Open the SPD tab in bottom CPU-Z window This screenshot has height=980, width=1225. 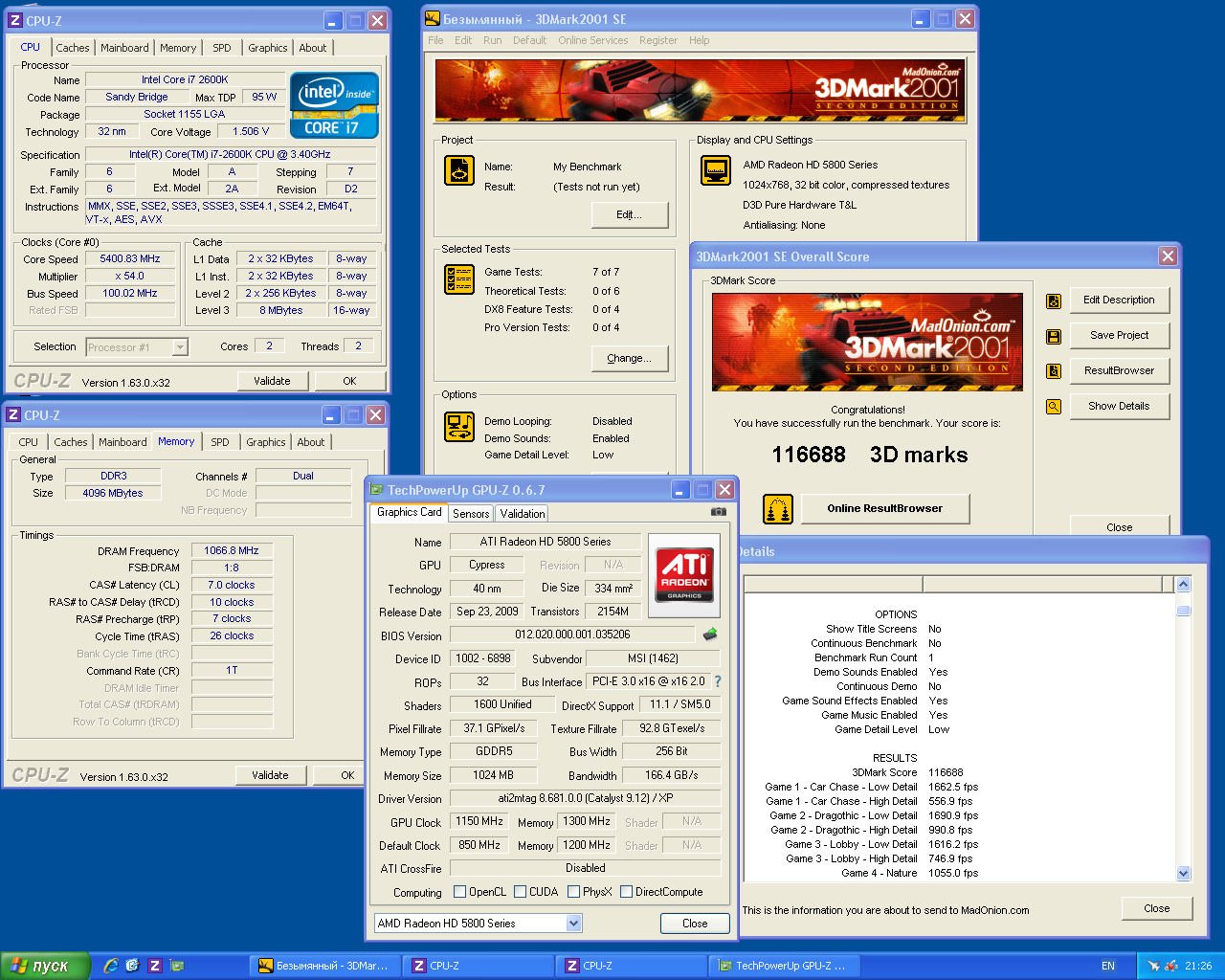220,442
